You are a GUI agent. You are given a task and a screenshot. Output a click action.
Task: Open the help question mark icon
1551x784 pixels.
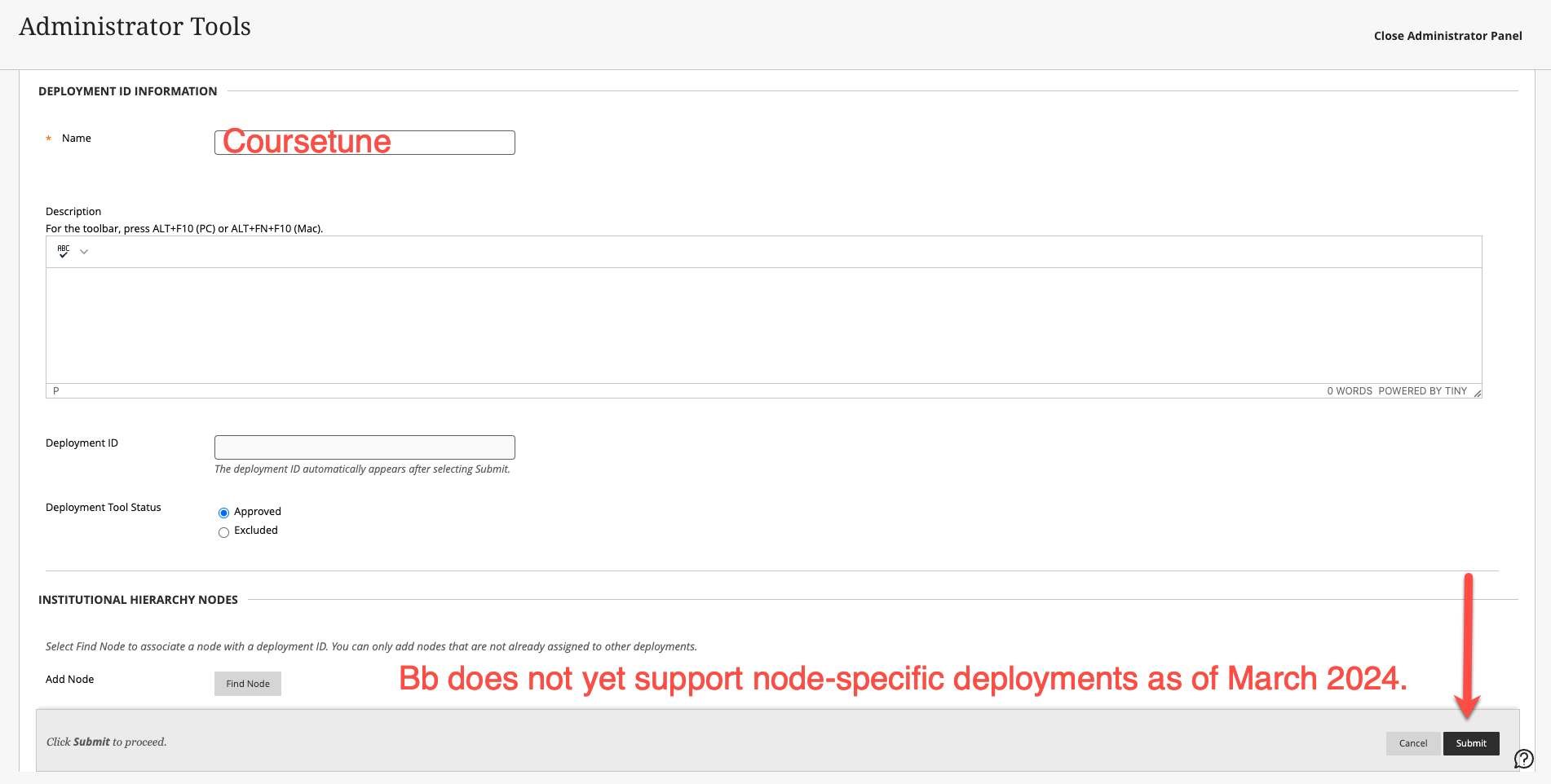click(x=1523, y=759)
